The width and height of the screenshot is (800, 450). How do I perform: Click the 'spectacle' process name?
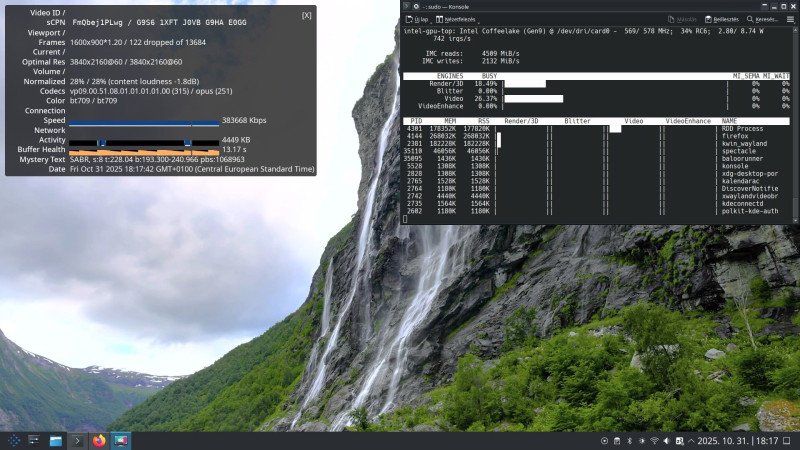coord(739,151)
